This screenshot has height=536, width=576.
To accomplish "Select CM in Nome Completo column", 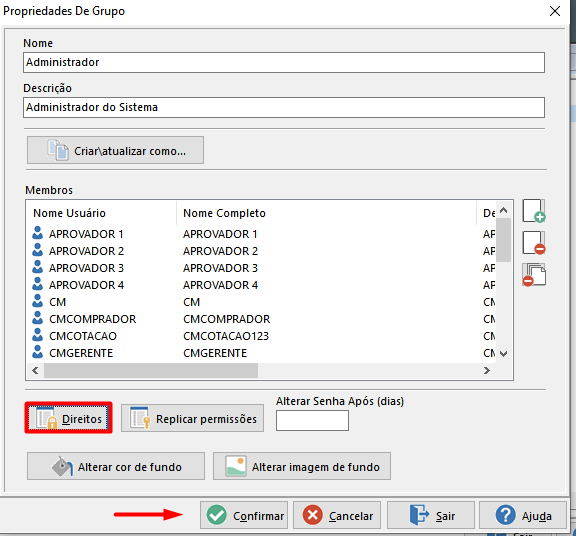I will [191, 302].
